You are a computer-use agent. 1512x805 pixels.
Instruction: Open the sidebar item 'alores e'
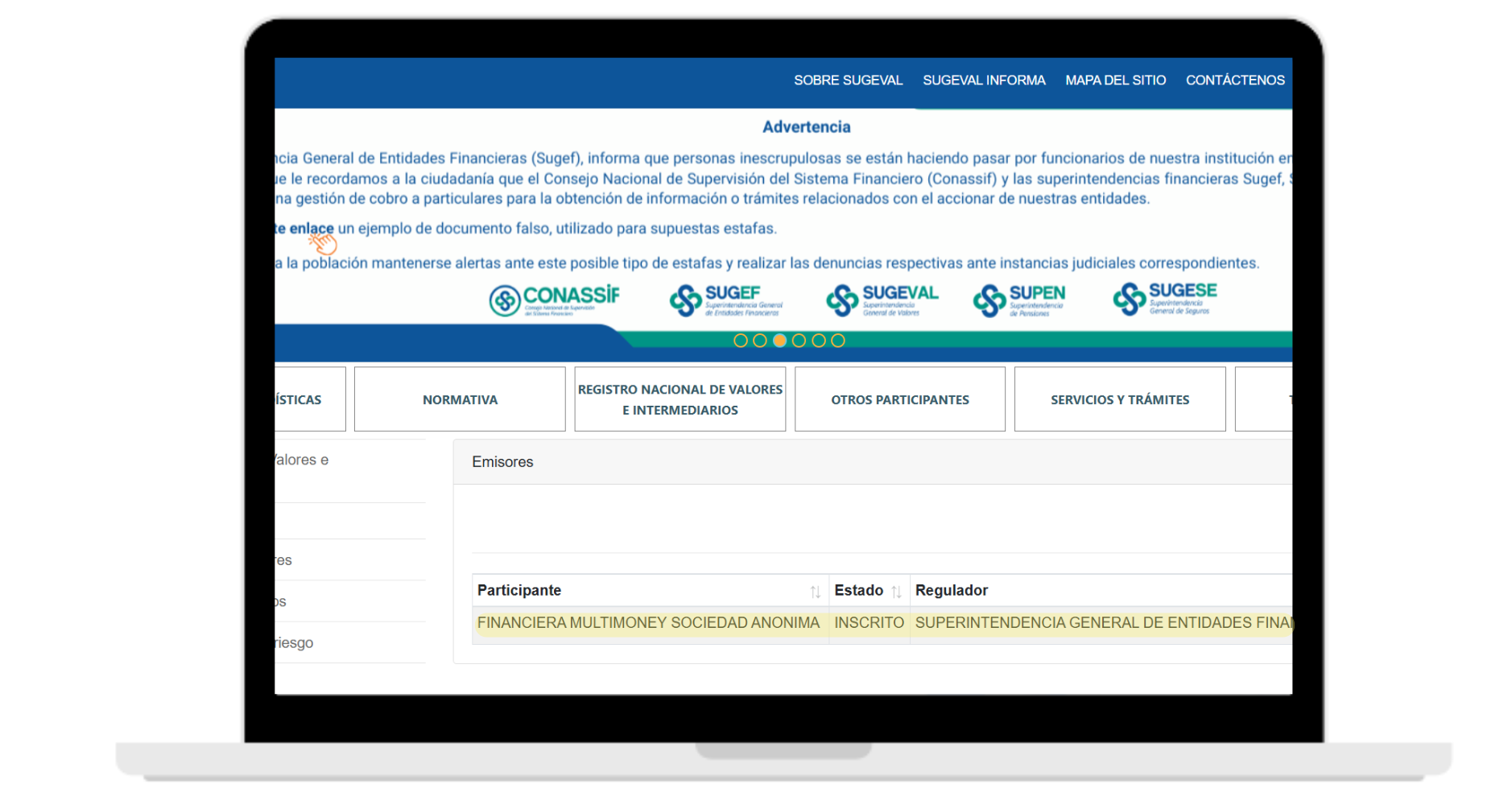[302, 460]
